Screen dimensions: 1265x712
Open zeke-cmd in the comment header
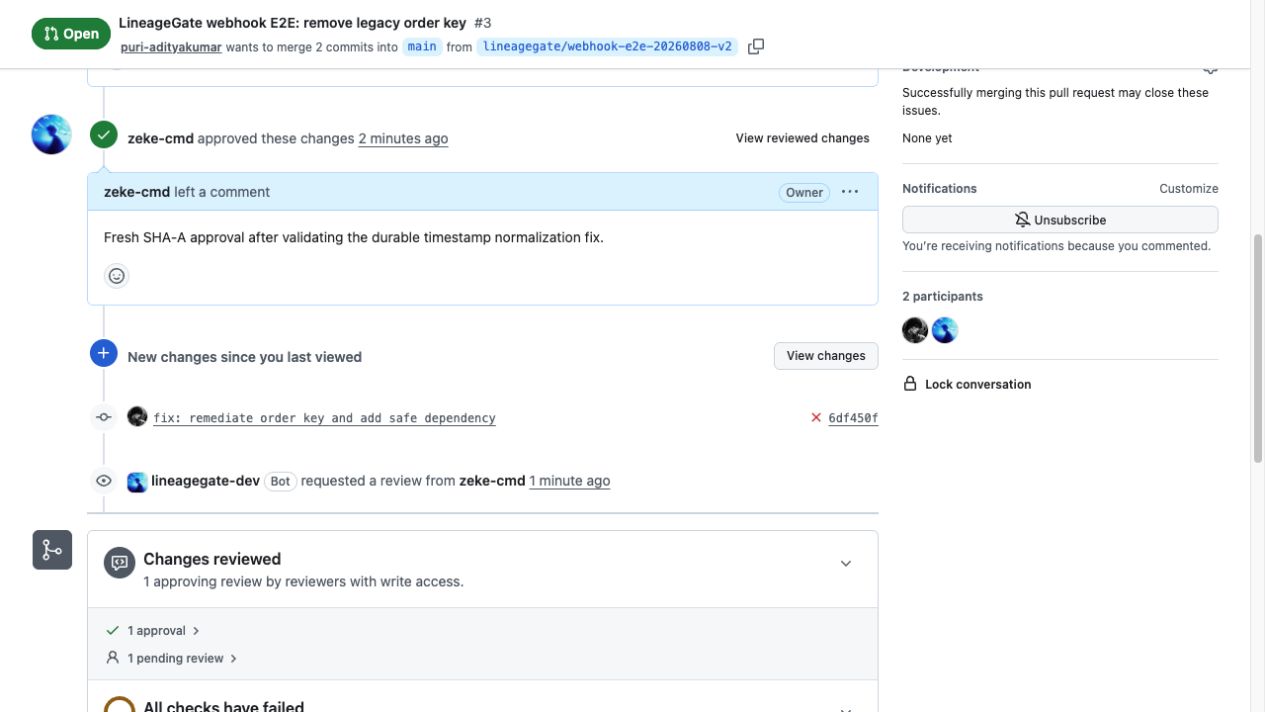137,192
